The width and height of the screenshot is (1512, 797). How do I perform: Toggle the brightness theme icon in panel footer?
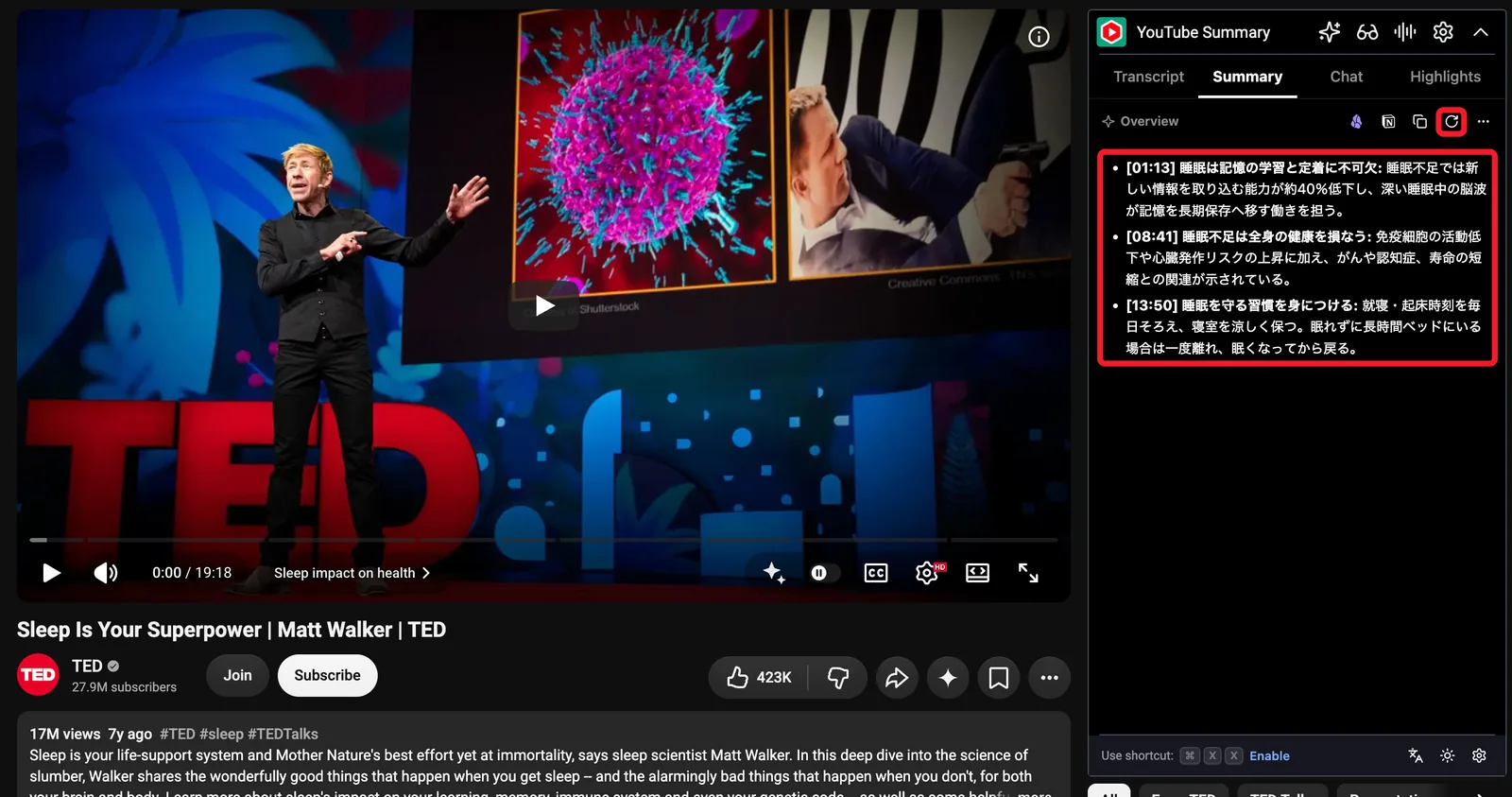(1447, 755)
